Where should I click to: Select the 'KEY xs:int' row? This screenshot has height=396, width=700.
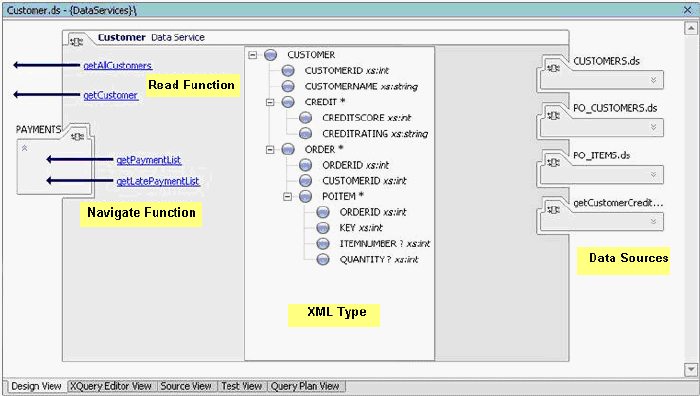[361, 228]
